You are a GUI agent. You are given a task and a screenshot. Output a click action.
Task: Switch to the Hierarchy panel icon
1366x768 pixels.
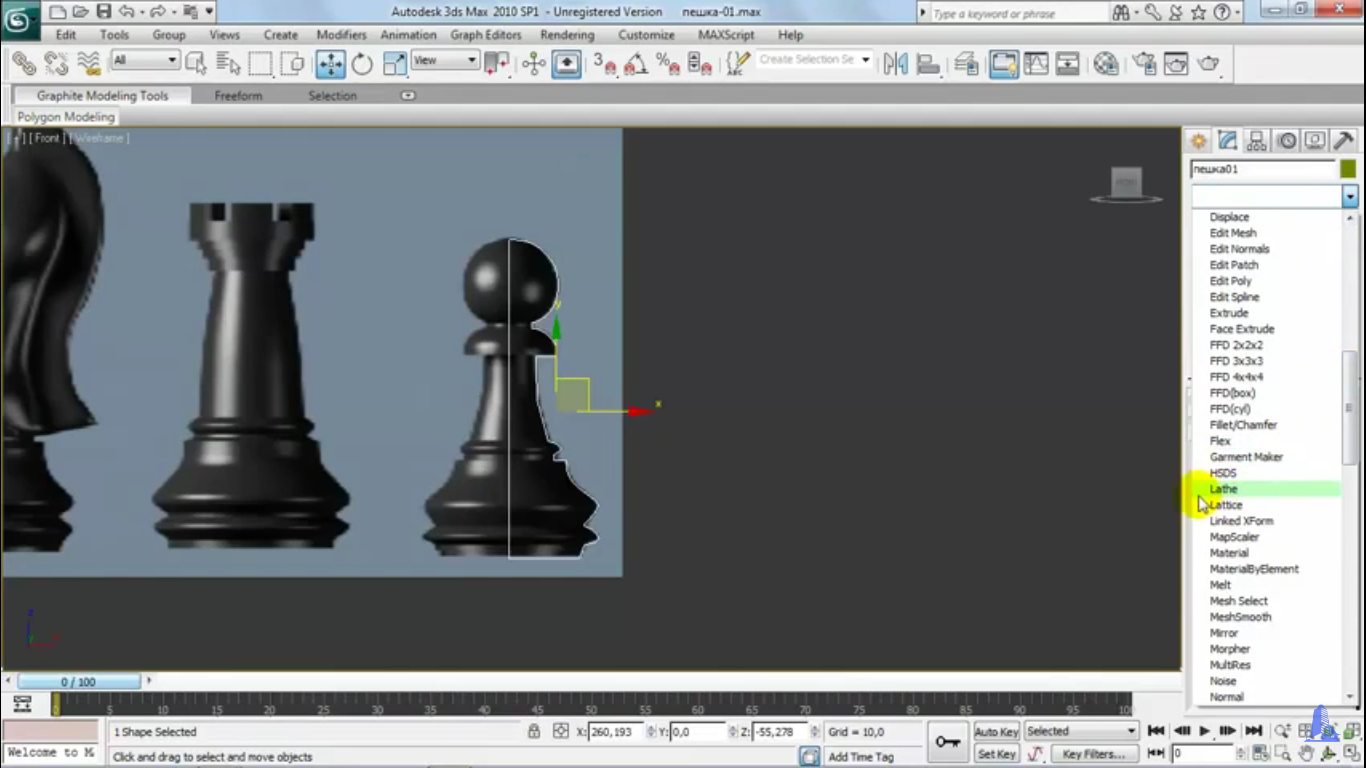pyautogui.click(x=1257, y=141)
